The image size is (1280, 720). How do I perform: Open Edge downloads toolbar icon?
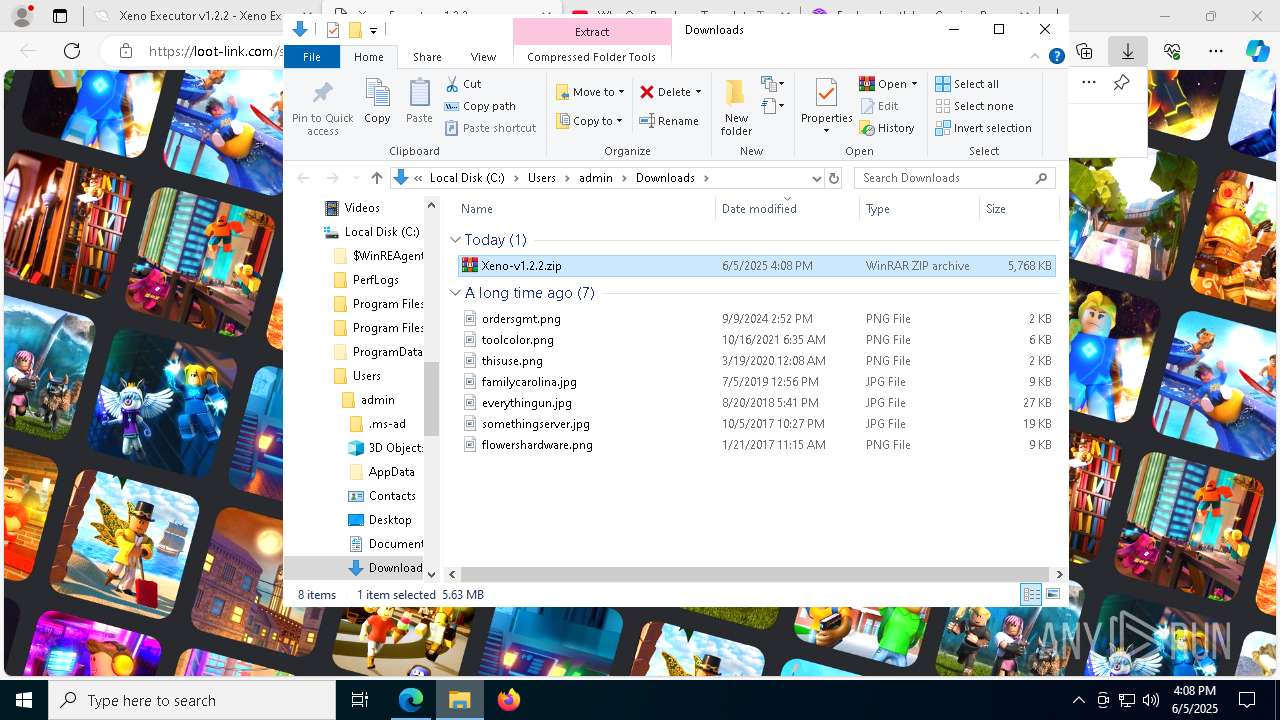click(1128, 51)
